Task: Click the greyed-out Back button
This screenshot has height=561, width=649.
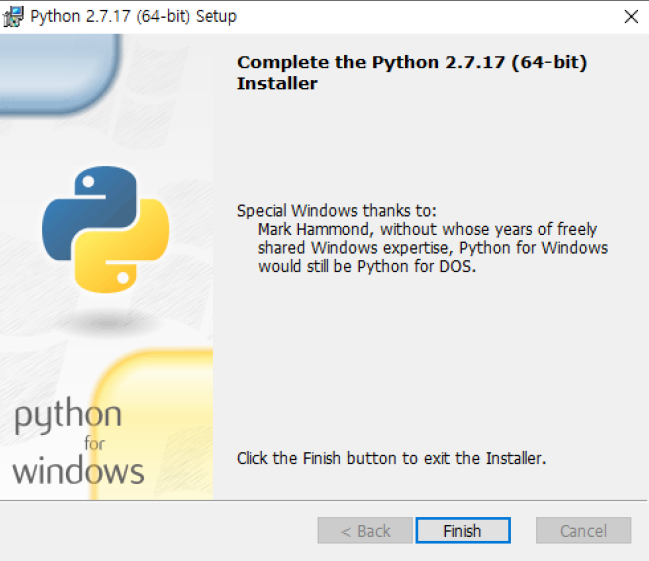Action: pos(365,531)
